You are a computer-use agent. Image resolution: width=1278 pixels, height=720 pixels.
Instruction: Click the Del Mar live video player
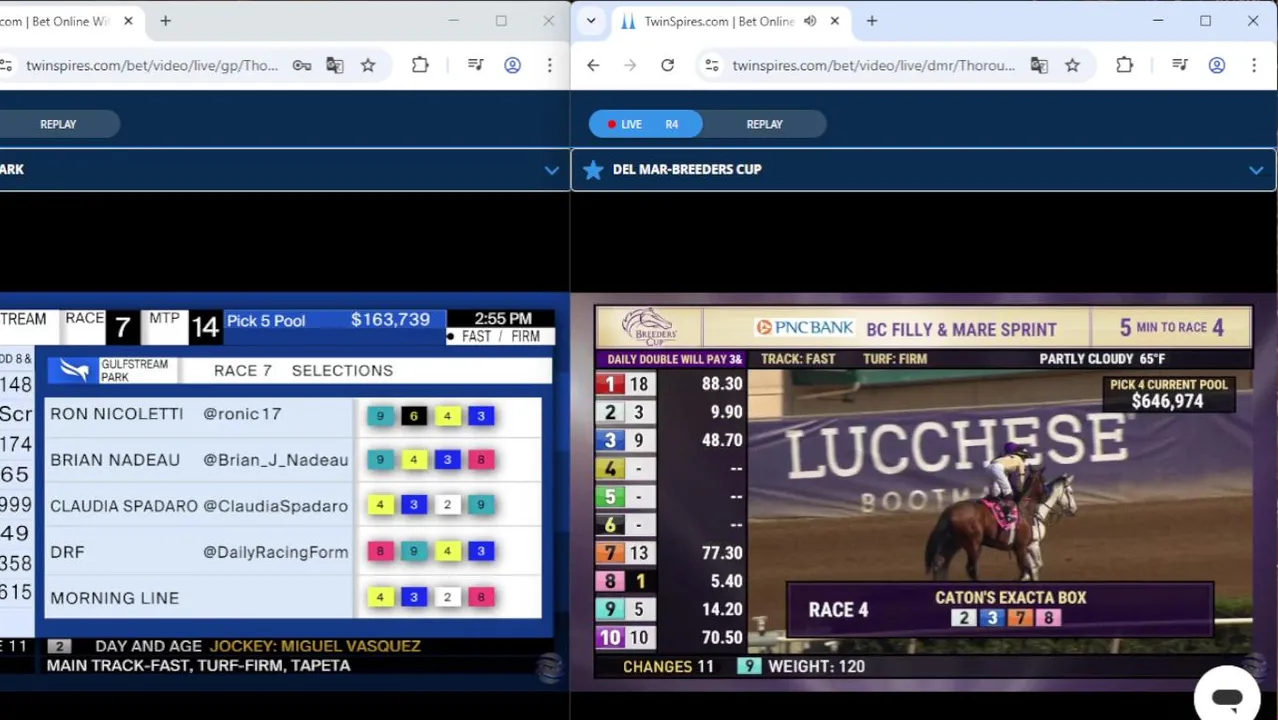click(923, 491)
